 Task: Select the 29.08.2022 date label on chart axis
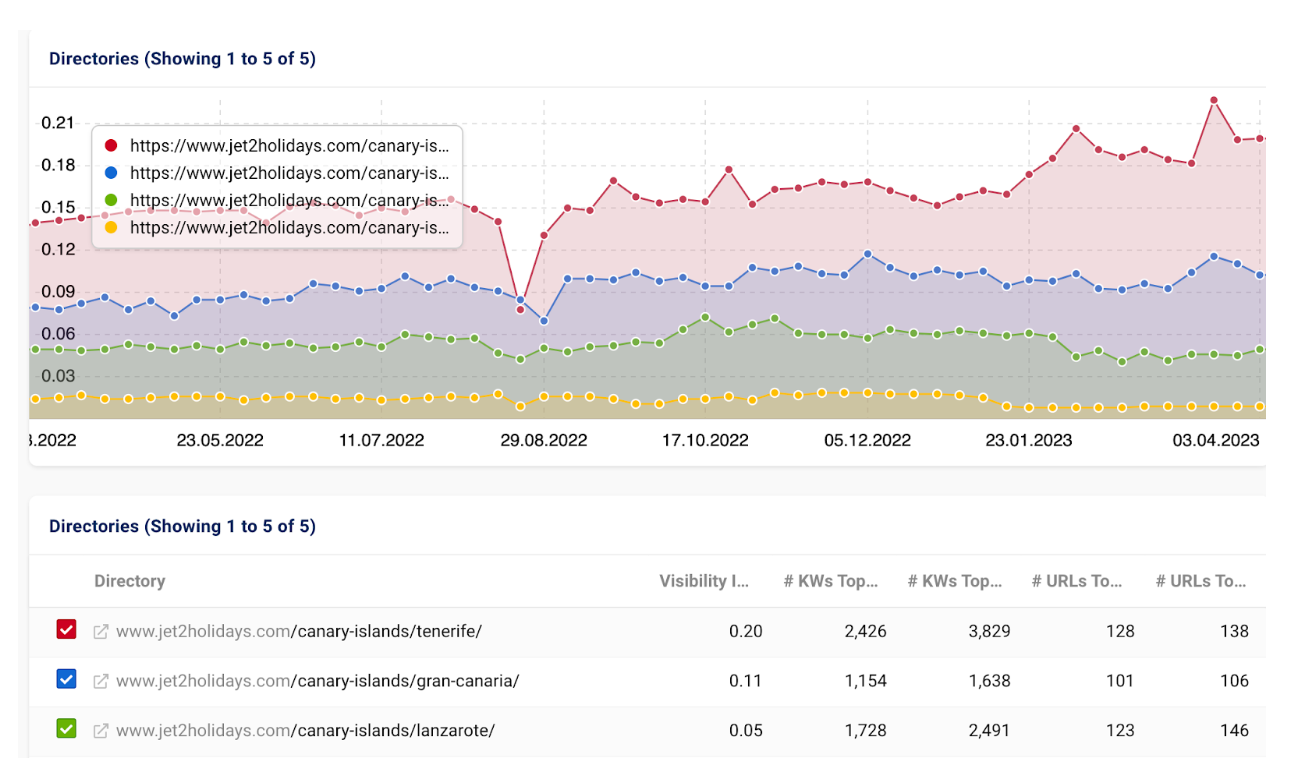[x=544, y=440]
